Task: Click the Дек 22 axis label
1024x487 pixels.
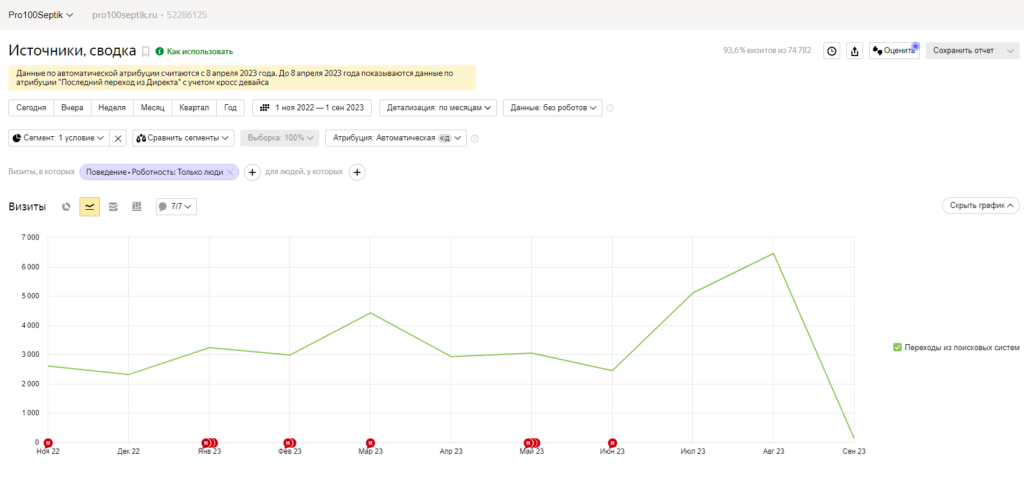Action: 128,451
